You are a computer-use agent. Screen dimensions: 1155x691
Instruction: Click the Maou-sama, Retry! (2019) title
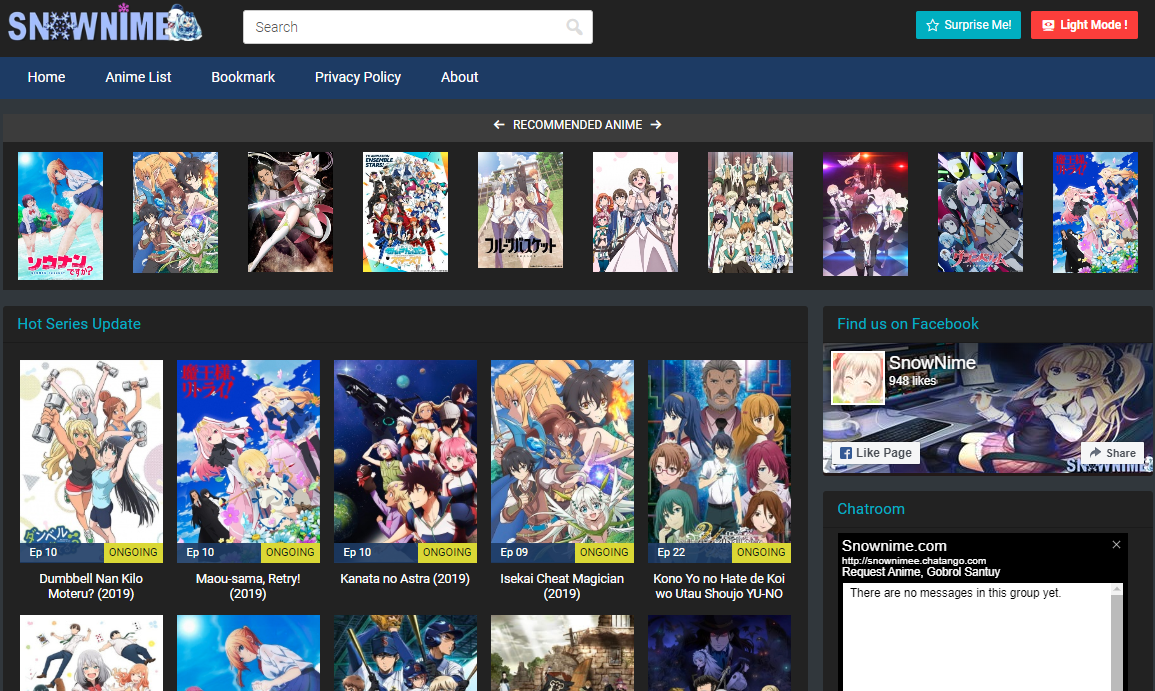(248, 586)
